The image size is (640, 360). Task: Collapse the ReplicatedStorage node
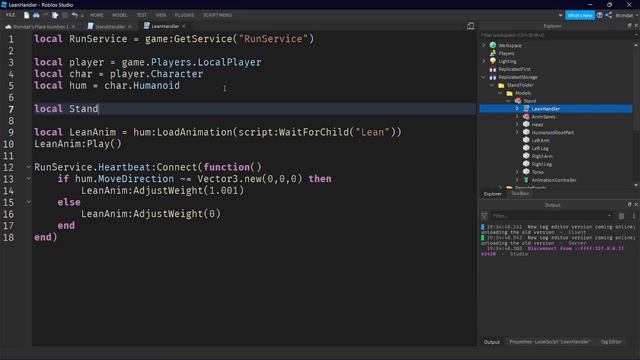click(484, 77)
